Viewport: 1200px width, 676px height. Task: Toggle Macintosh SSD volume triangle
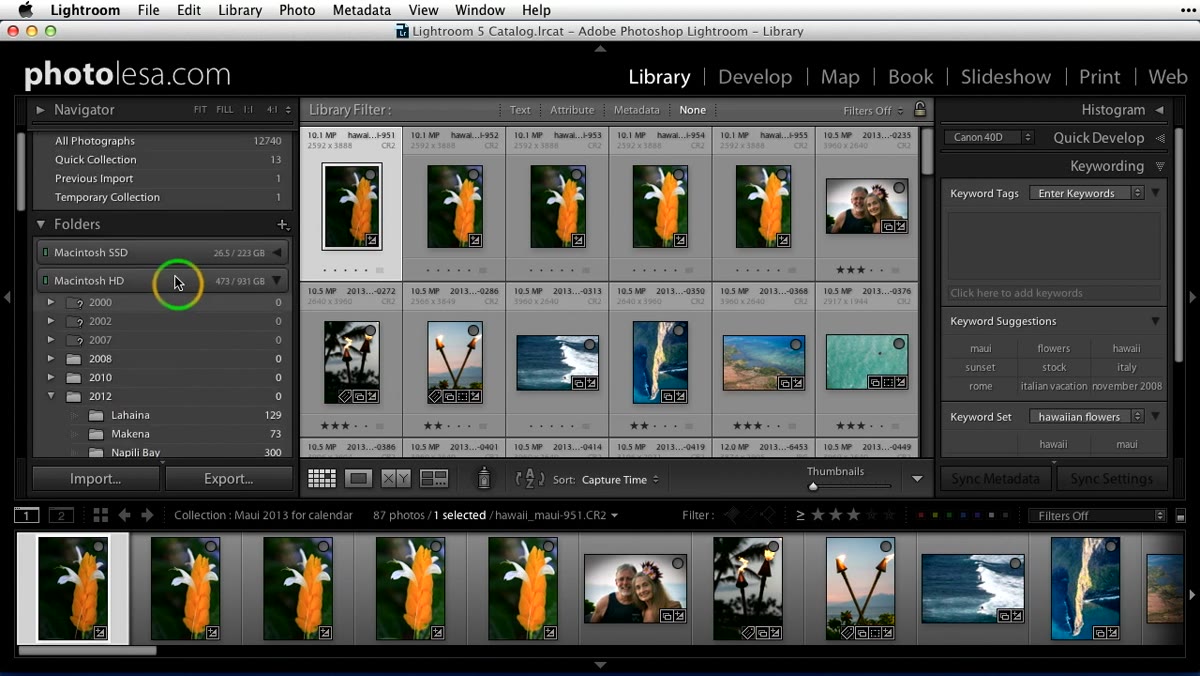tap(277, 253)
